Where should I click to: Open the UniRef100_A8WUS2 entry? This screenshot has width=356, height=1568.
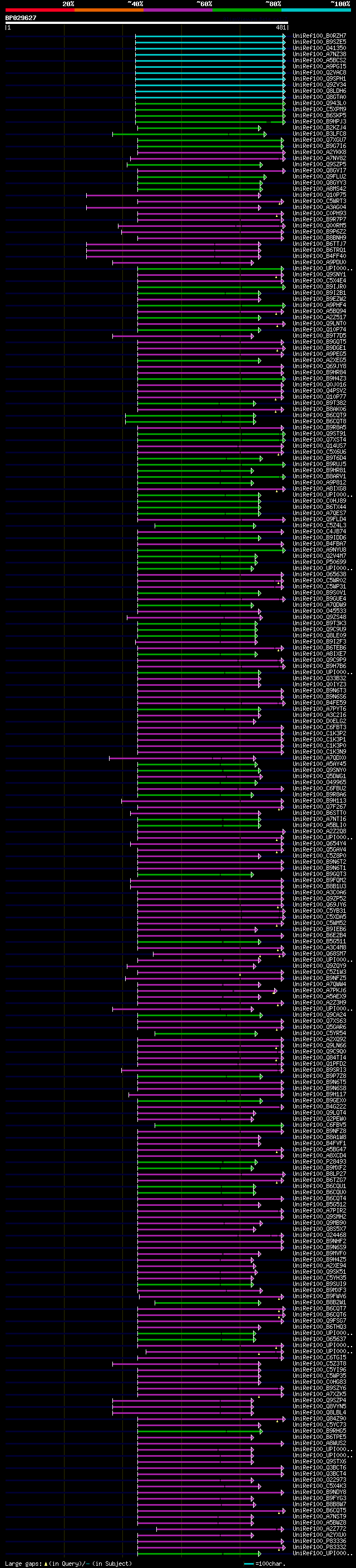[319, 1443]
